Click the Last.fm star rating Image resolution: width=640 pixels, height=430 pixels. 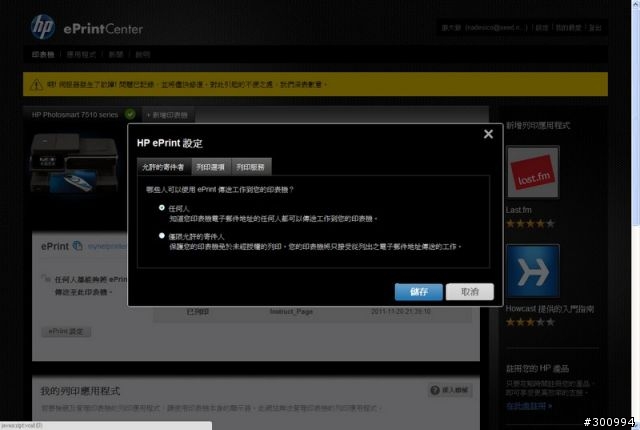(x=530, y=224)
